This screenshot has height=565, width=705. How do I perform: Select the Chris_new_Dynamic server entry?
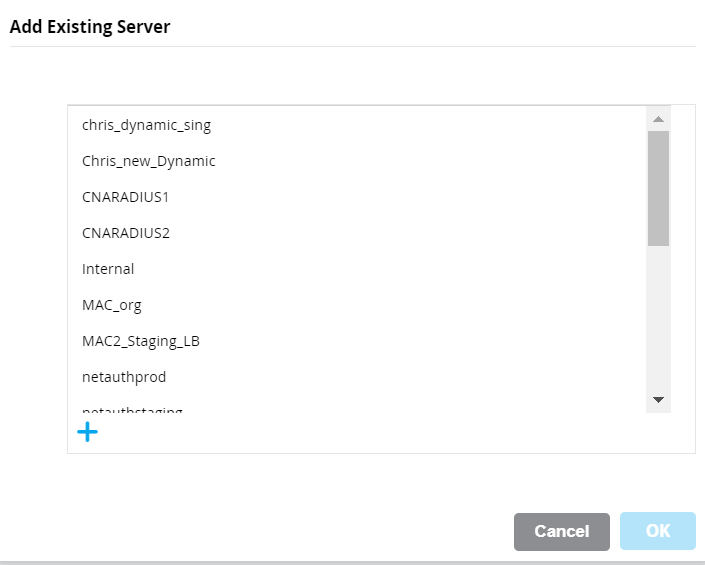click(x=148, y=161)
